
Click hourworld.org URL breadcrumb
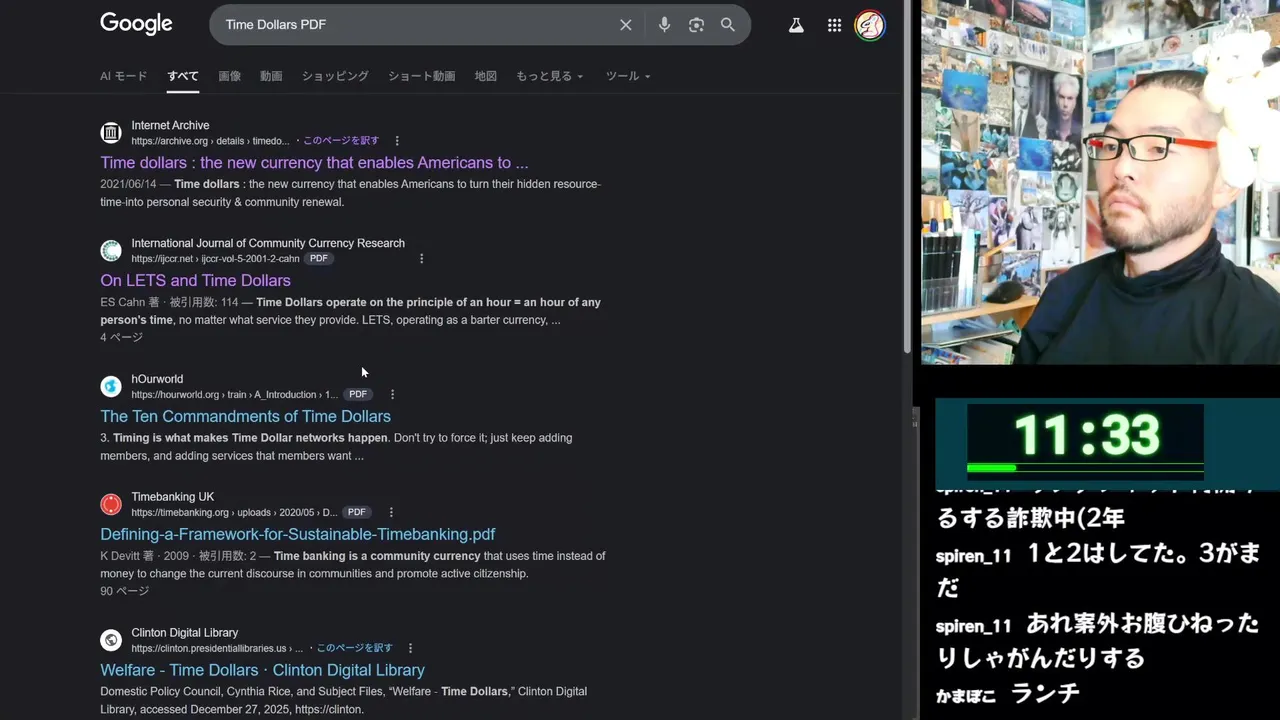coord(234,395)
